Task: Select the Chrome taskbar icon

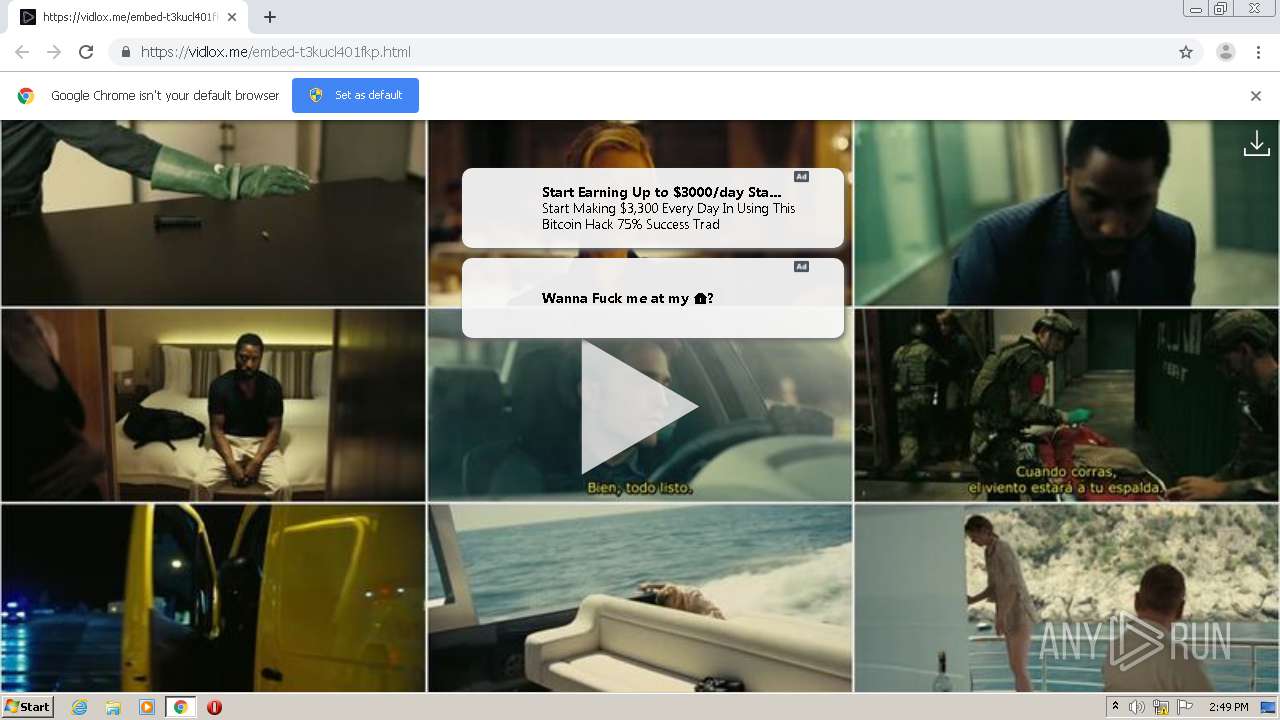Action: click(181, 707)
